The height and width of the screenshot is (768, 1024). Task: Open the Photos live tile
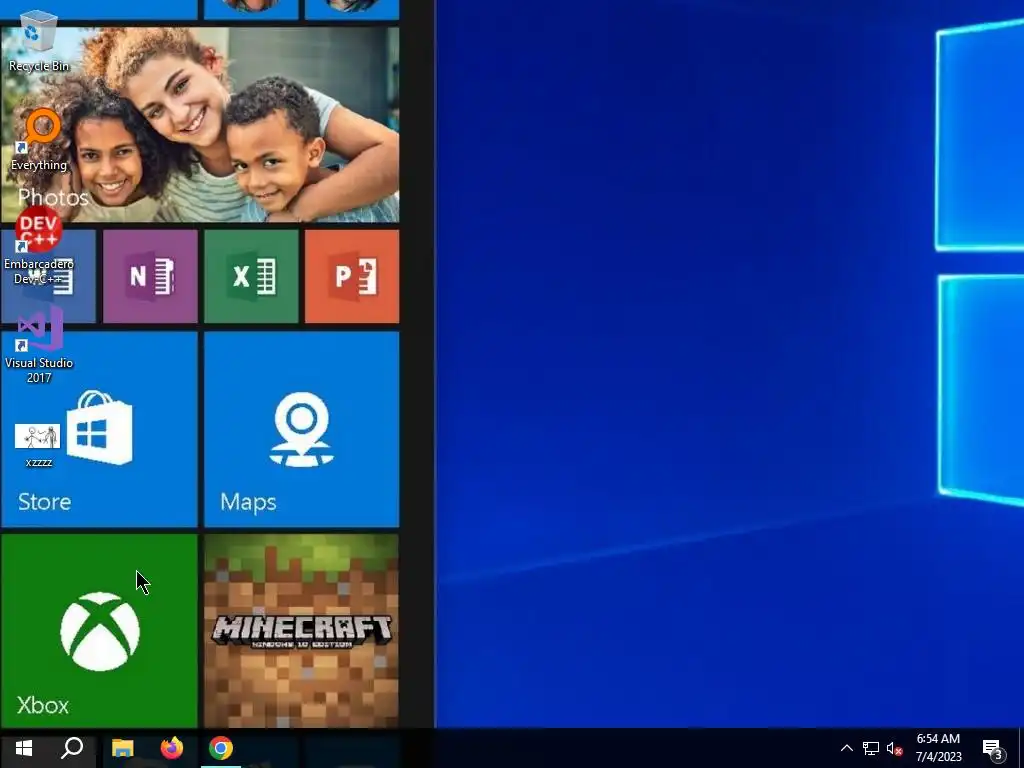point(200,124)
